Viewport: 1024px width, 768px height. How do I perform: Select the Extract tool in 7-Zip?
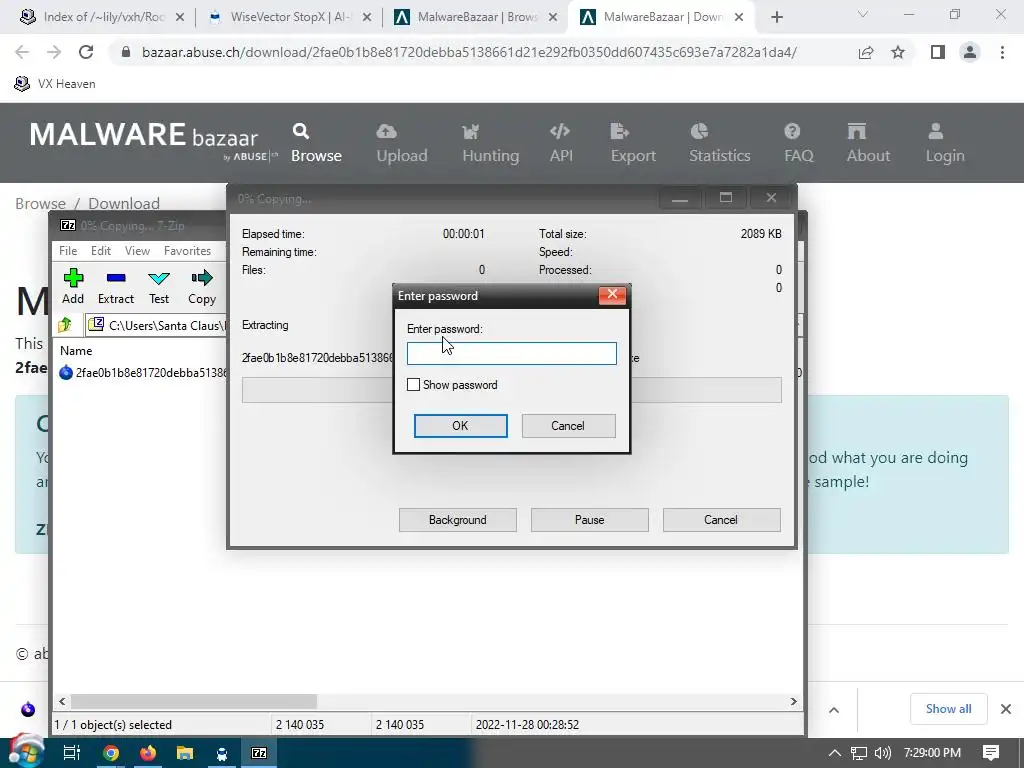116,286
